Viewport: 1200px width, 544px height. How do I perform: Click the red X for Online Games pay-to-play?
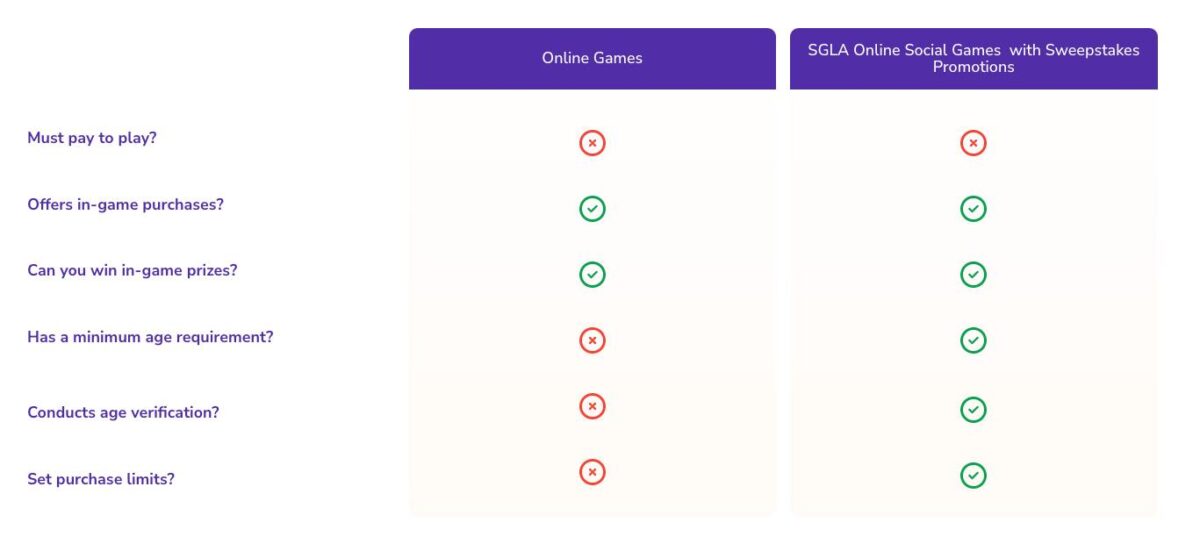click(x=592, y=143)
